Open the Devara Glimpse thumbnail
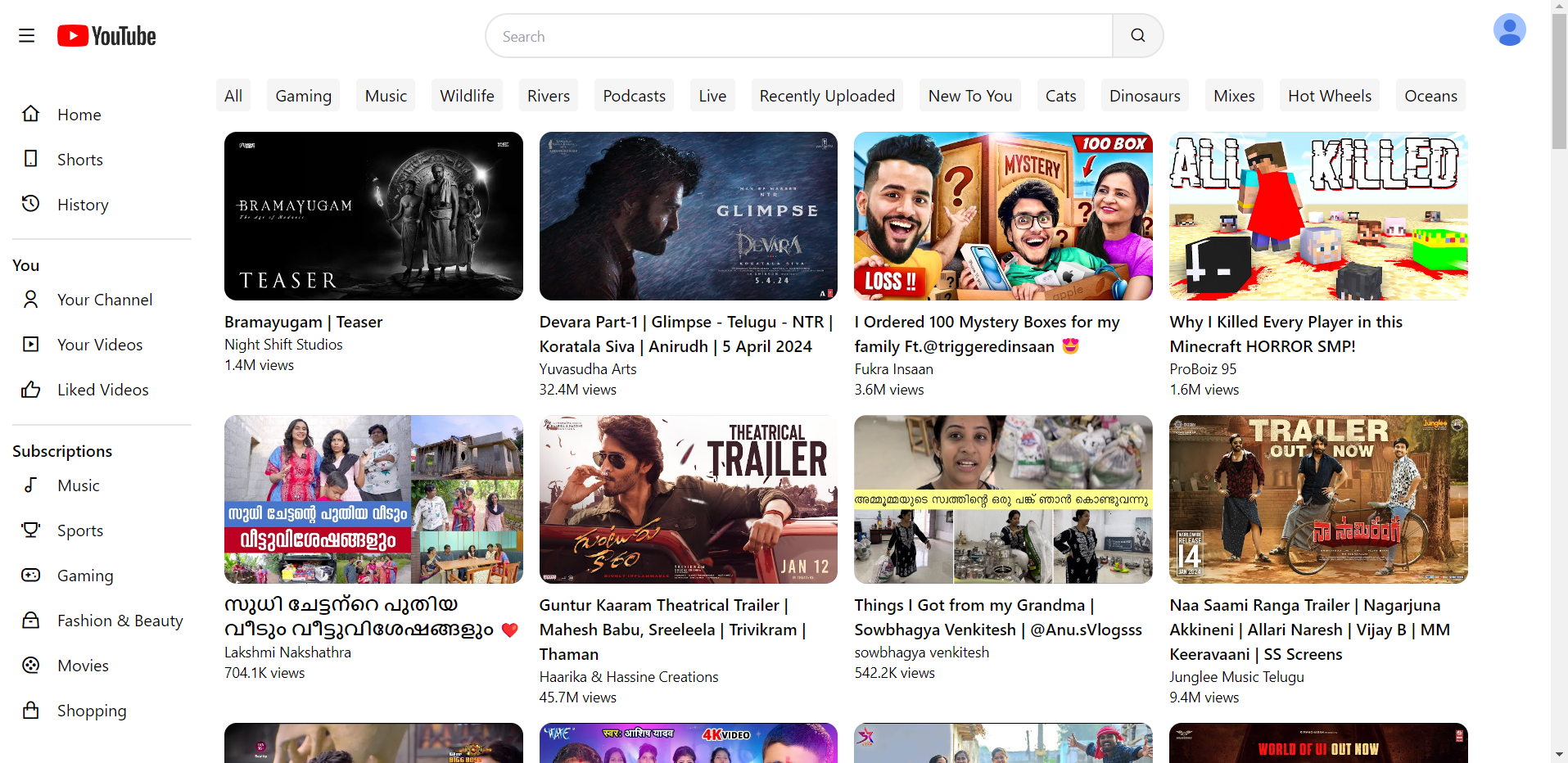 coord(689,216)
